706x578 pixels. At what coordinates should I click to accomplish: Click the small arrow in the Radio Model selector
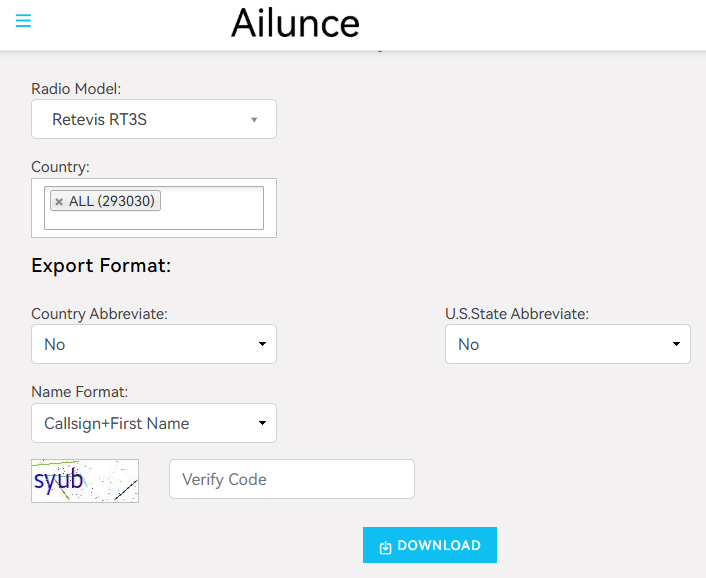point(254,120)
